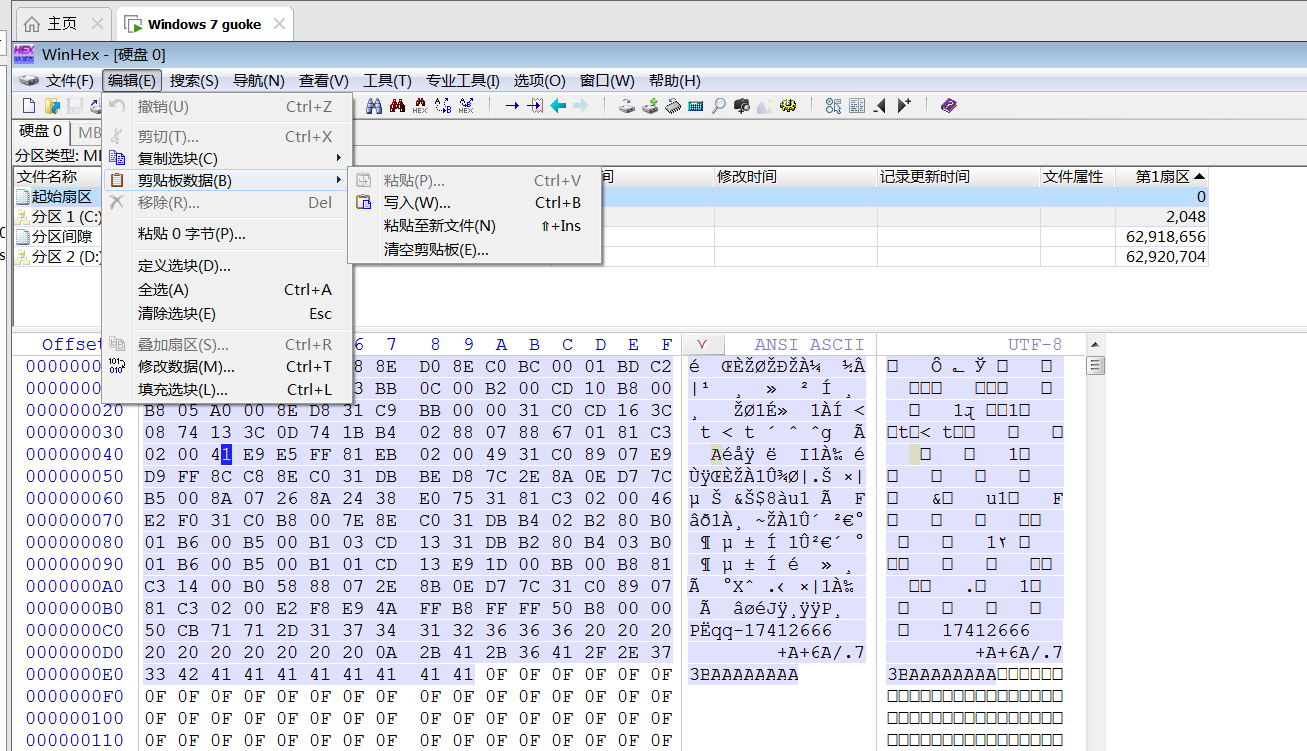Select the 硬盘 0 tab
The height and width of the screenshot is (751, 1307).
tap(41, 132)
